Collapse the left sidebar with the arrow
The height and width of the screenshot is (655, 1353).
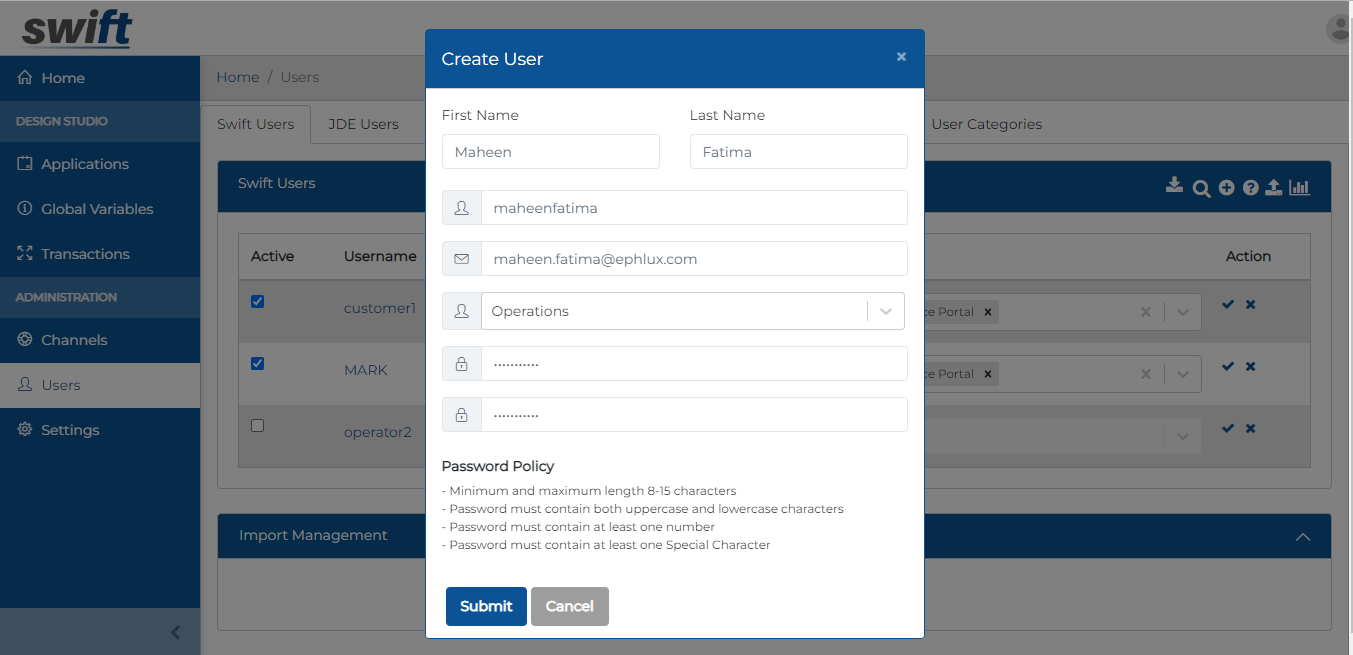(175, 632)
